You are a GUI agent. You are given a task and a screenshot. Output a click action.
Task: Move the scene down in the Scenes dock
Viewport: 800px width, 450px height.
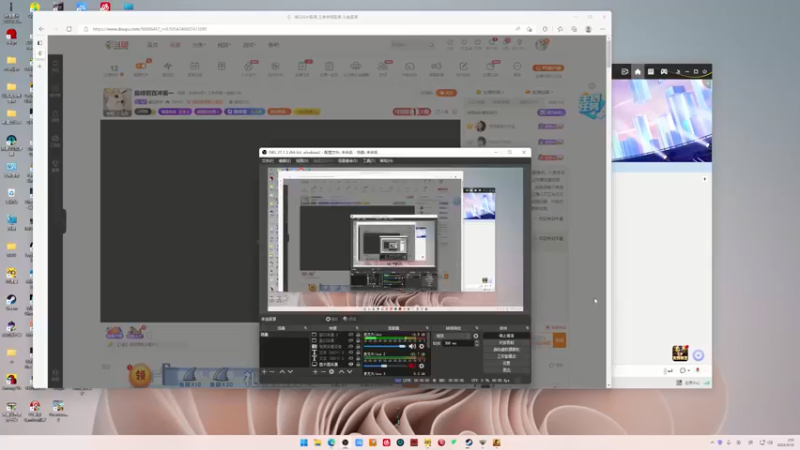click(x=290, y=371)
